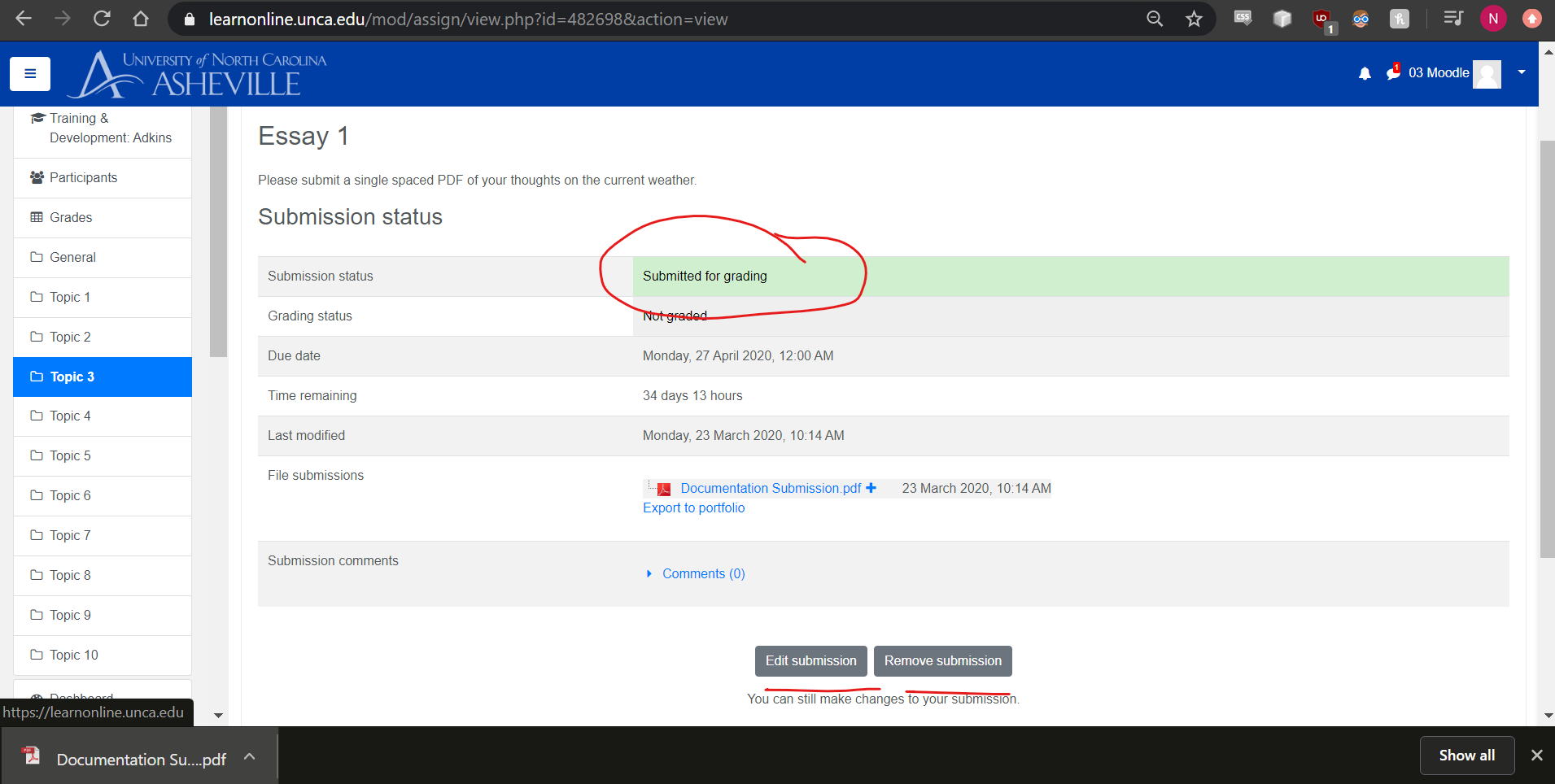Bookmark page with star icon
Viewport: 1555px width, 784px height.
tap(1194, 19)
